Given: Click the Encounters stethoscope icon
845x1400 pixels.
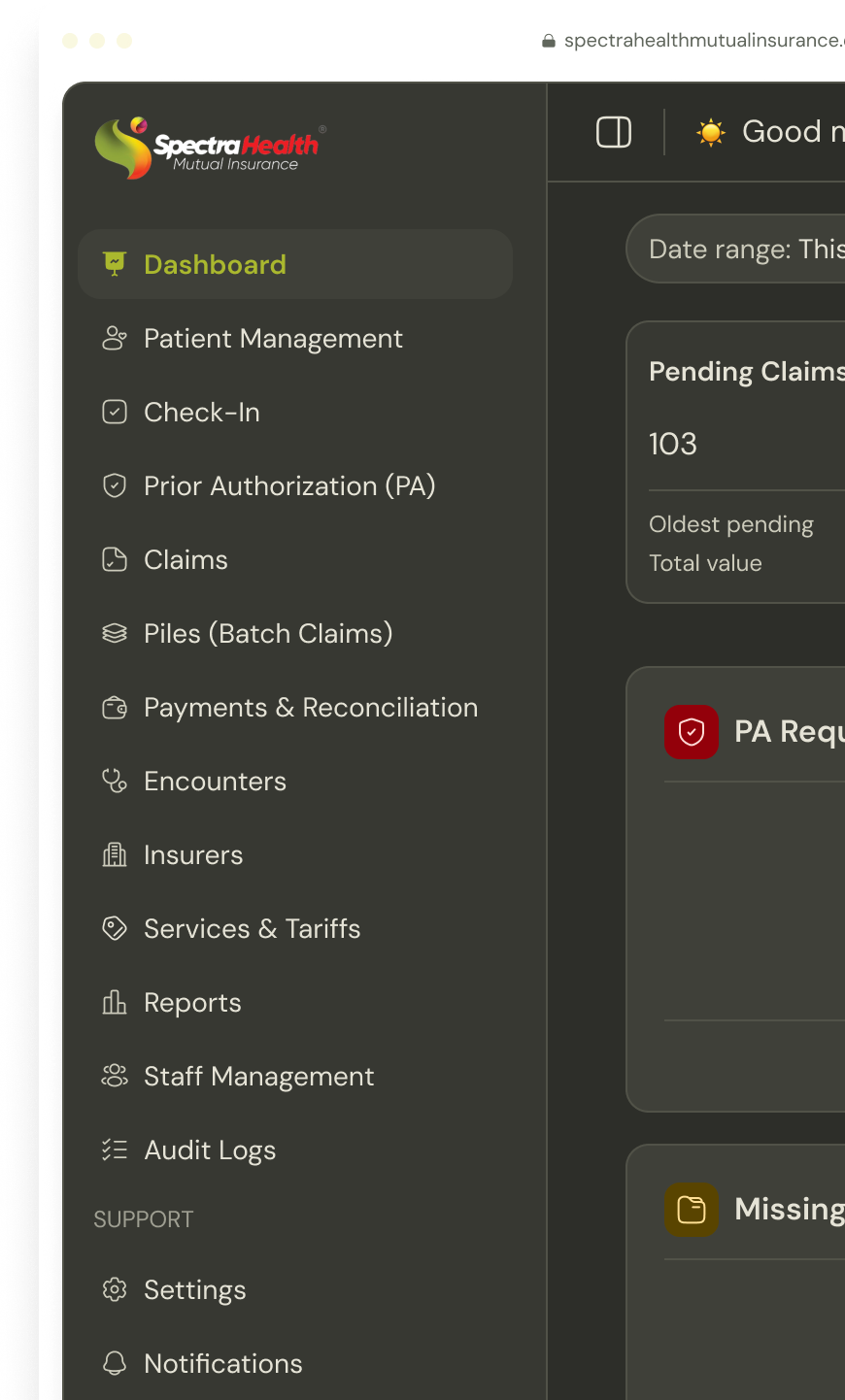Looking at the screenshot, I should point(115,782).
